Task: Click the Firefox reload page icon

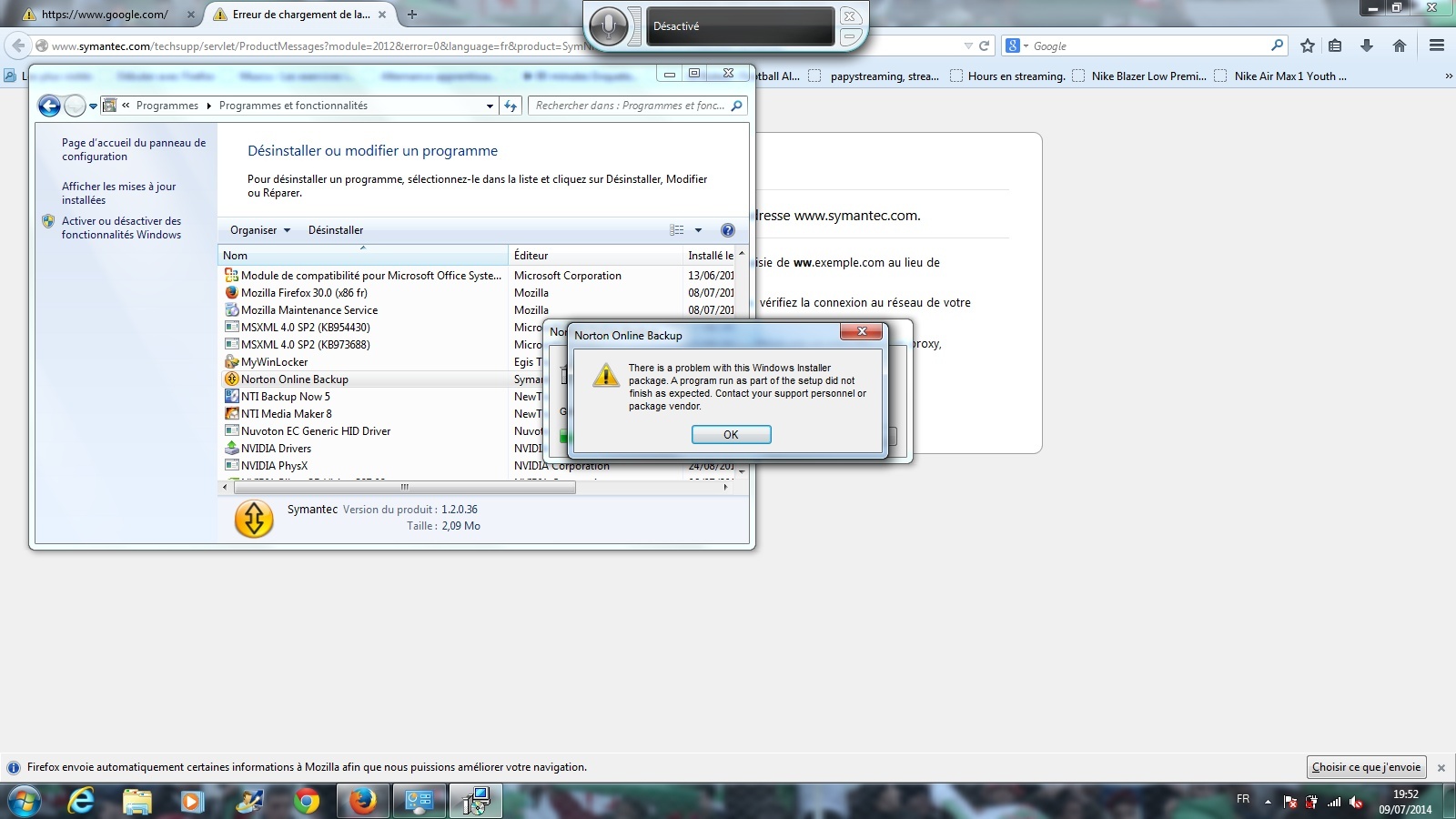Action: point(984,45)
